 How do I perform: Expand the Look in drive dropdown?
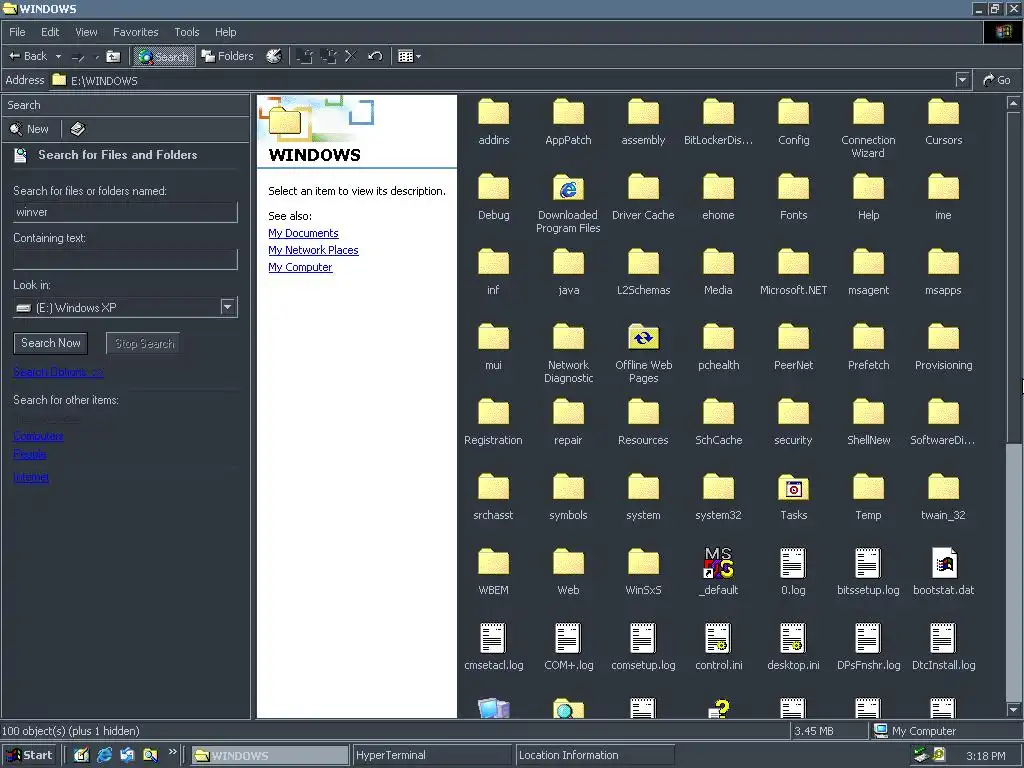pos(227,307)
